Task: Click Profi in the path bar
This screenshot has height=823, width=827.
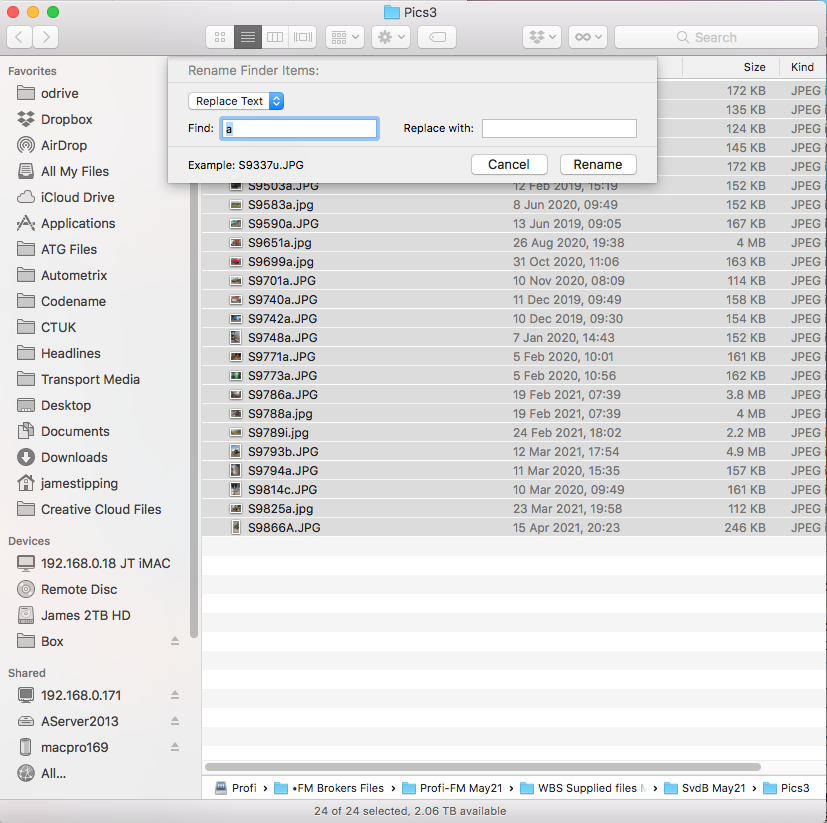Action: pos(236,788)
